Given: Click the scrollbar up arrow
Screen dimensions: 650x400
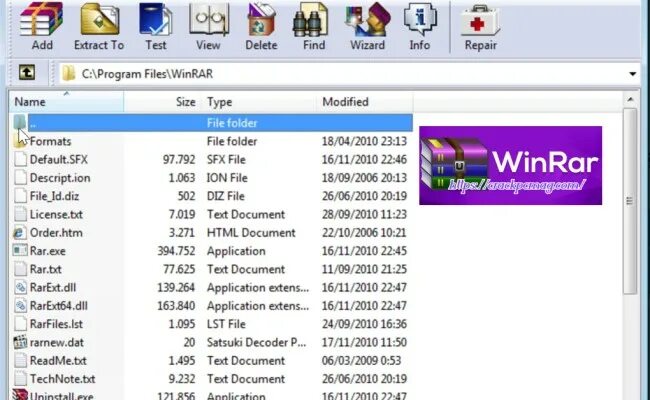Looking at the screenshot, I should pyautogui.click(x=630, y=99).
